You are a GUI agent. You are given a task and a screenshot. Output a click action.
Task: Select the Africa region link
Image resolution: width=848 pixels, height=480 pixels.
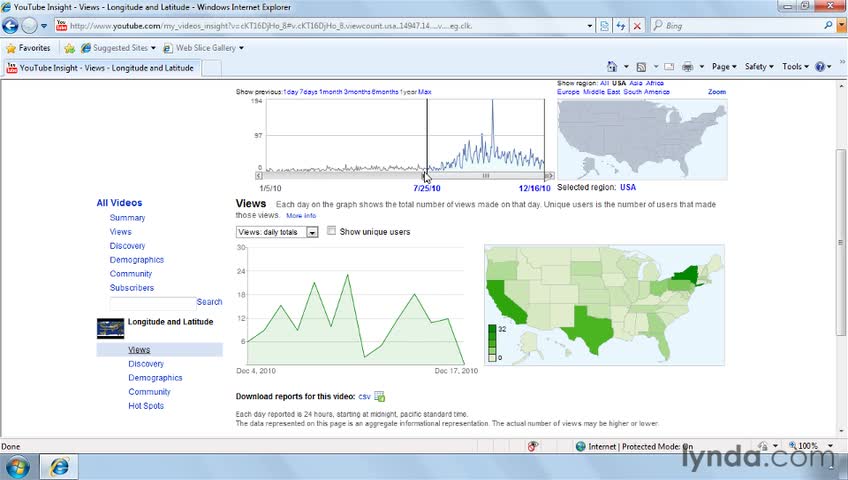tap(654, 83)
